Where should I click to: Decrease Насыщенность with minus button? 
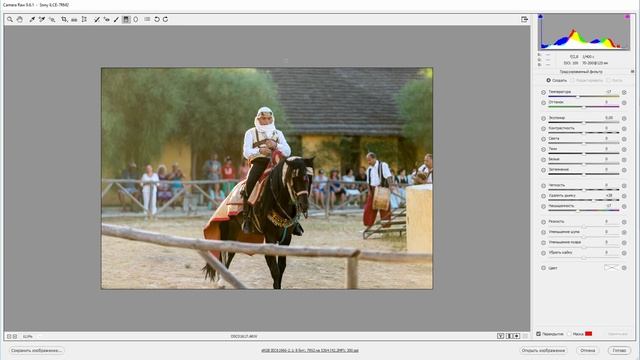[x=543, y=207]
